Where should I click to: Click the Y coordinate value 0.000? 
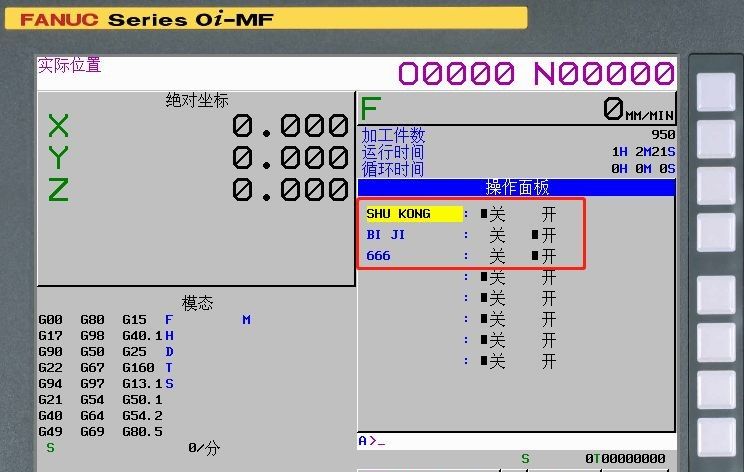pyautogui.click(x=290, y=157)
